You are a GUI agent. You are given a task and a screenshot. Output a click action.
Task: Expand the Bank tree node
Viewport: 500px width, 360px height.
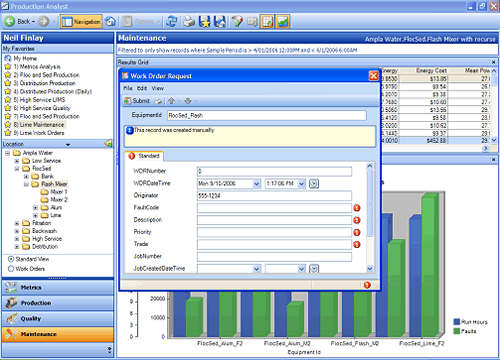(x=26, y=176)
